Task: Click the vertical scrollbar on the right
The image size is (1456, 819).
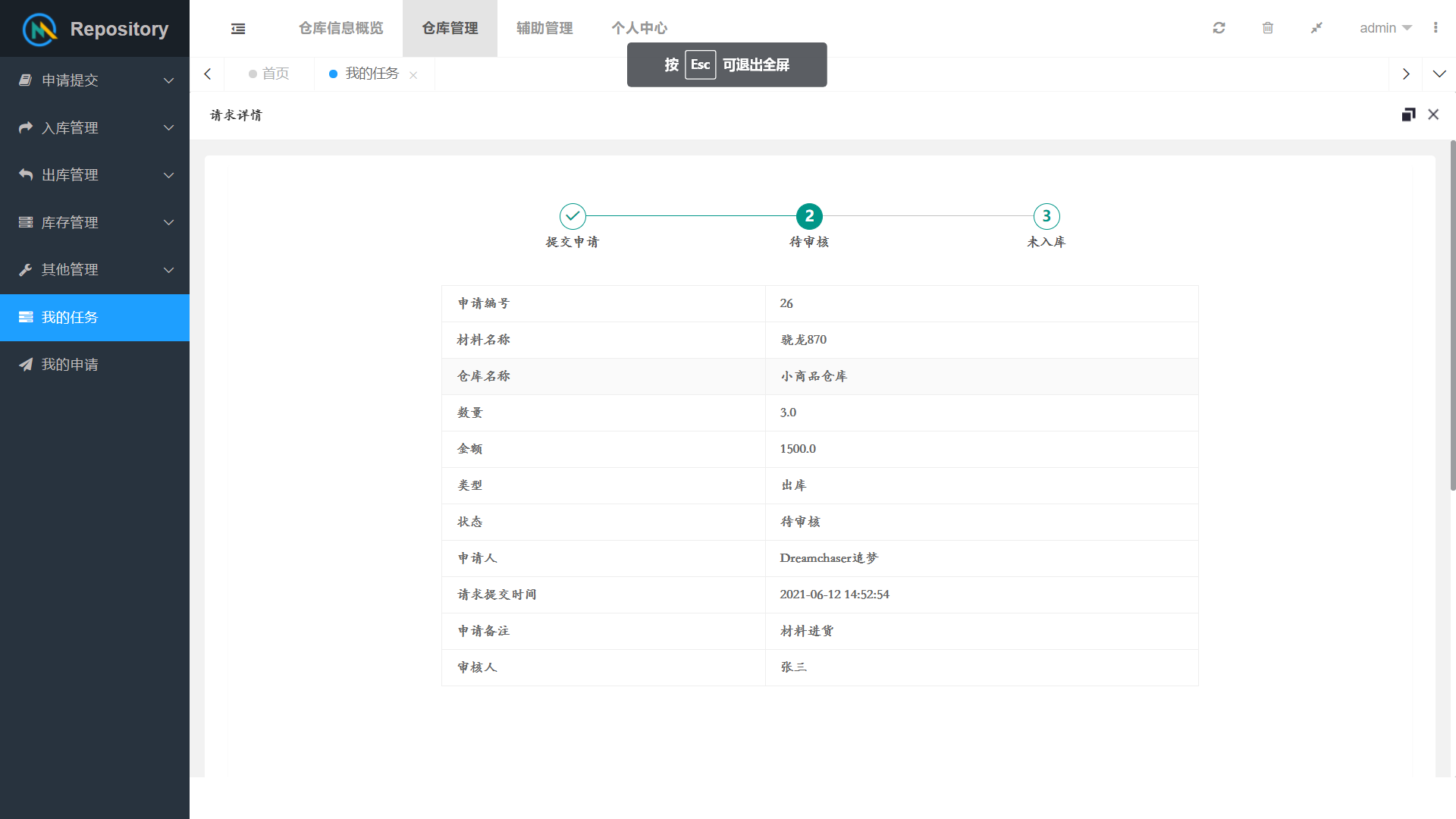Action: tap(1452, 315)
